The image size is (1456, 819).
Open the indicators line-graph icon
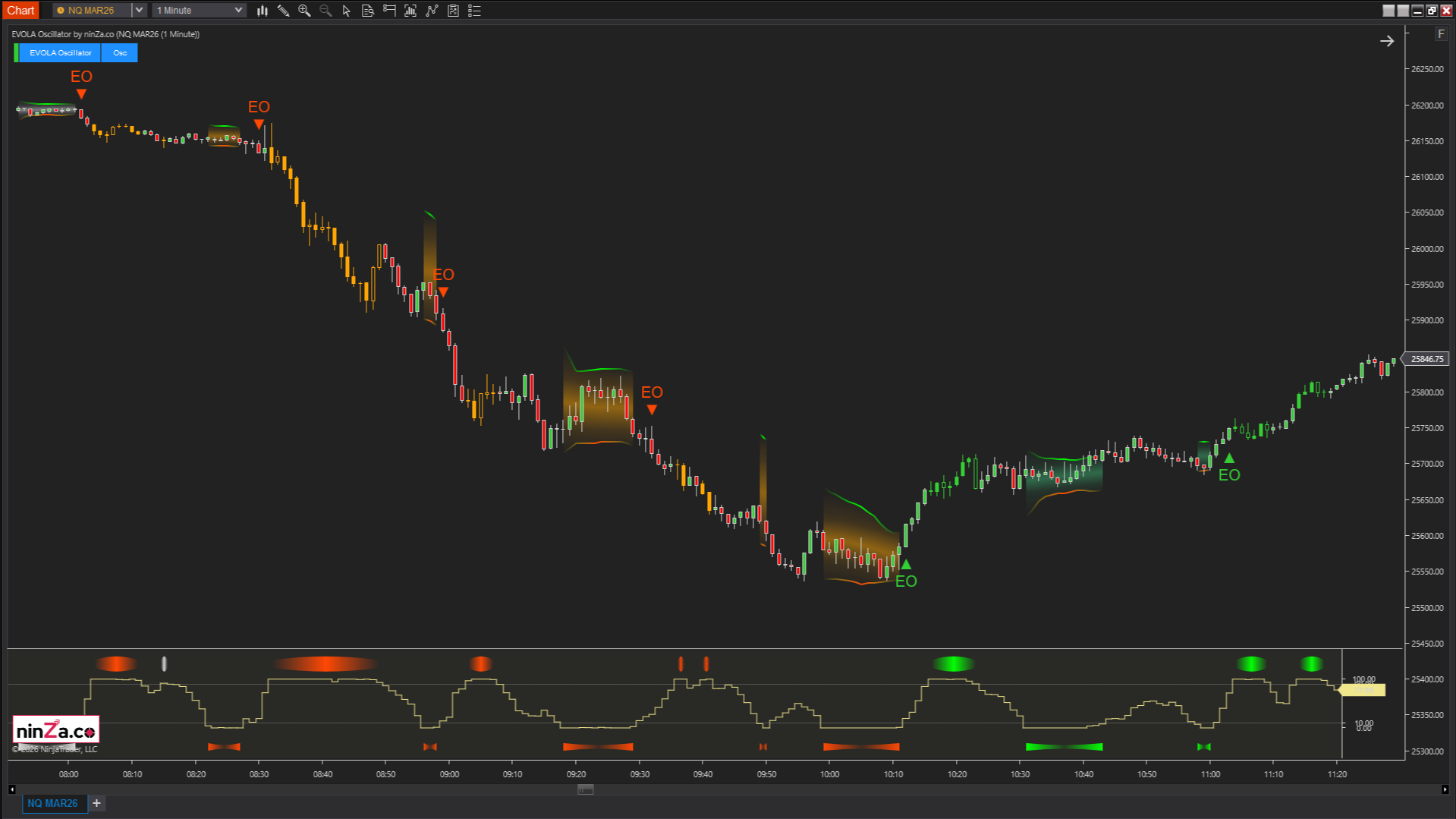click(432, 10)
